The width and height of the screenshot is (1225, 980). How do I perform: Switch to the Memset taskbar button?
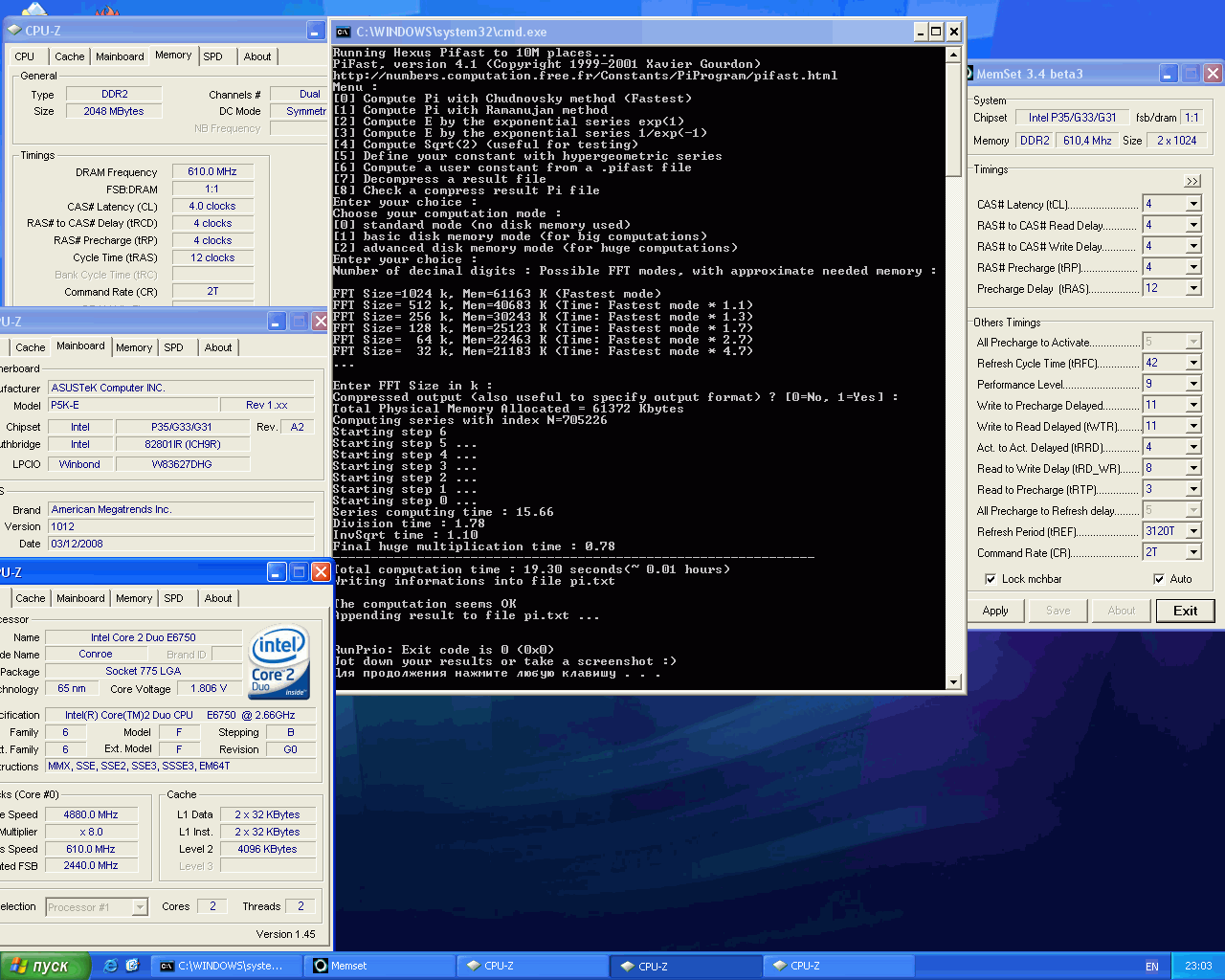380,966
